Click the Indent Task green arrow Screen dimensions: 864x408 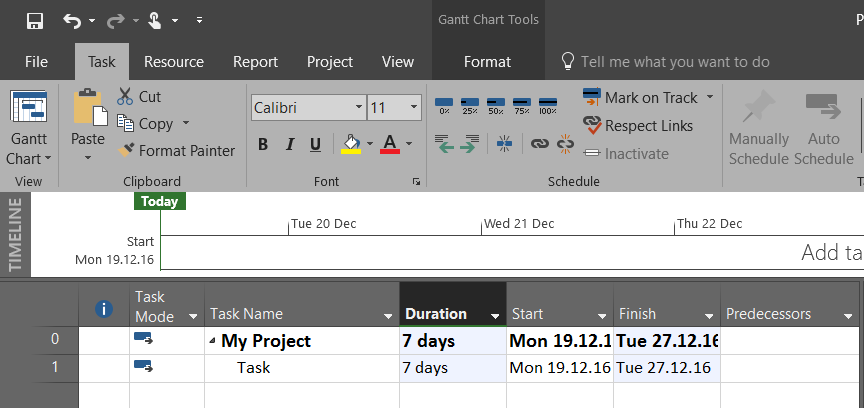coord(467,145)
